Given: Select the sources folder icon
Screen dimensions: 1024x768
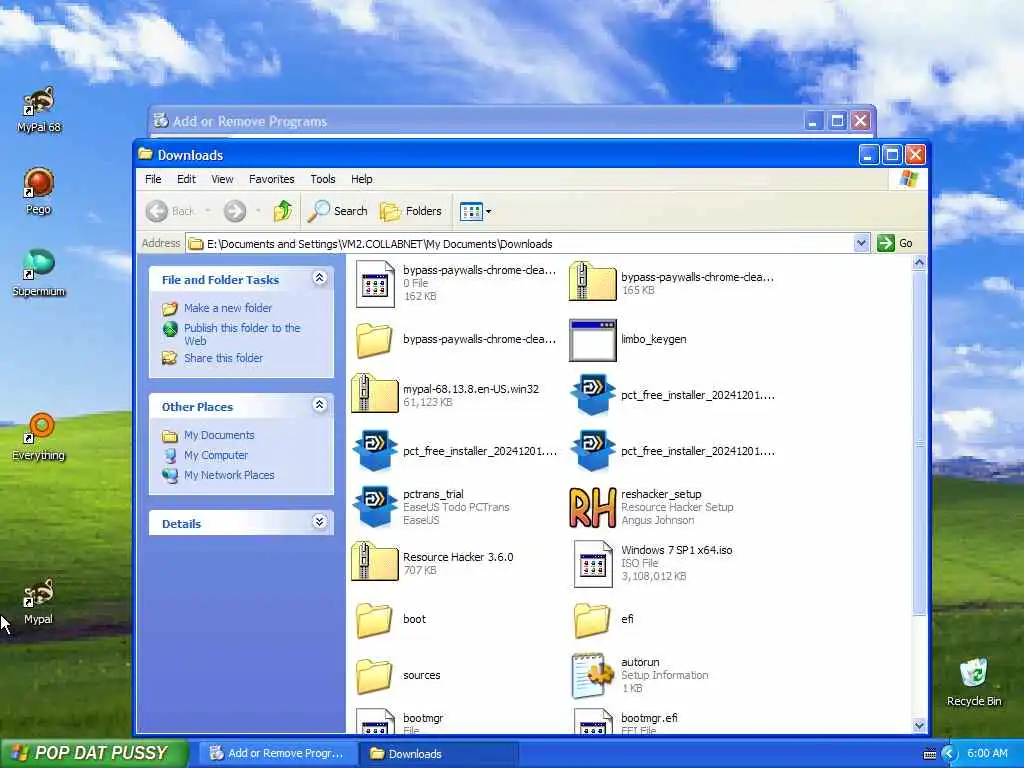Looking at the screenshot, I should [374, 676].
